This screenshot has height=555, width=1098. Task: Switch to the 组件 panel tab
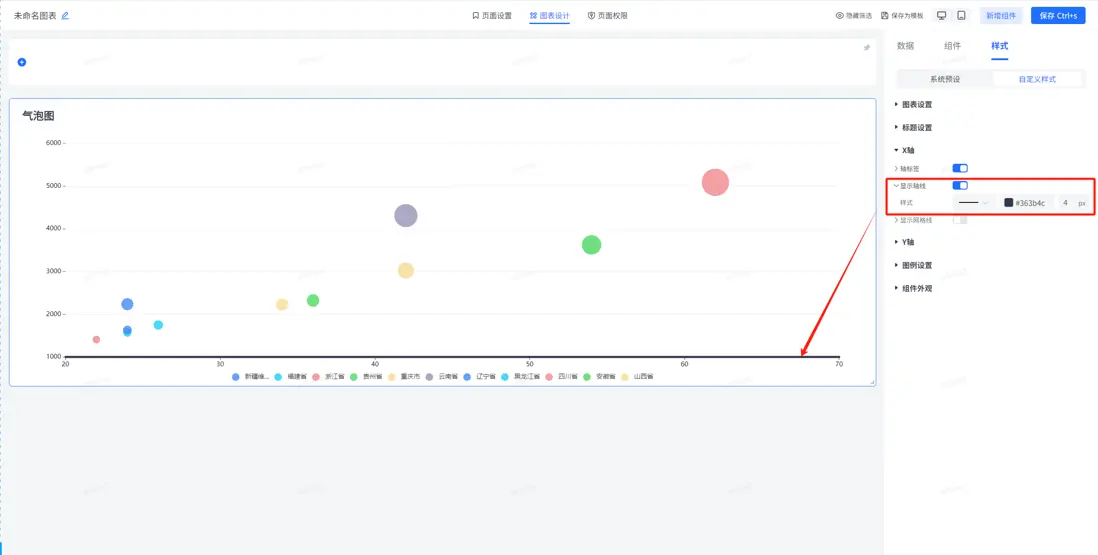tap(952, 46)
